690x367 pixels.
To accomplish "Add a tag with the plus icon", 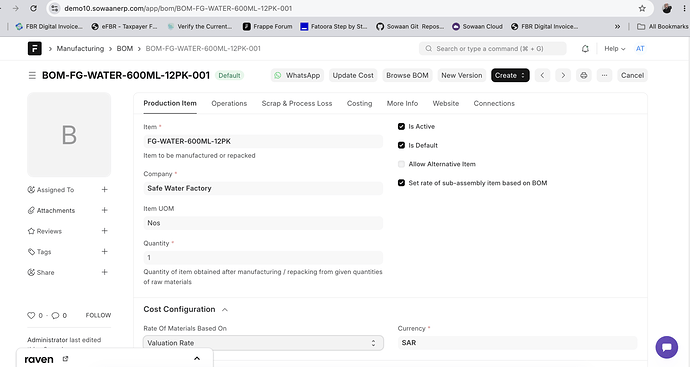I will 104,252.
